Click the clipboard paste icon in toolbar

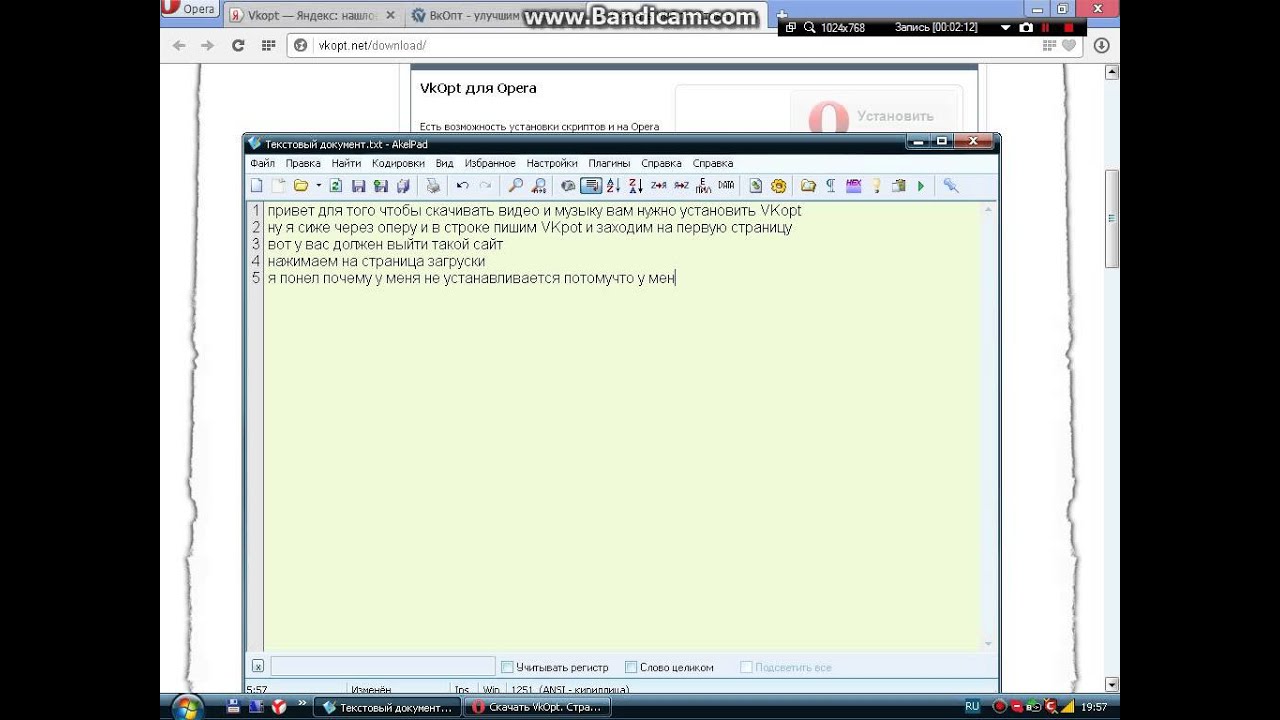898,185
